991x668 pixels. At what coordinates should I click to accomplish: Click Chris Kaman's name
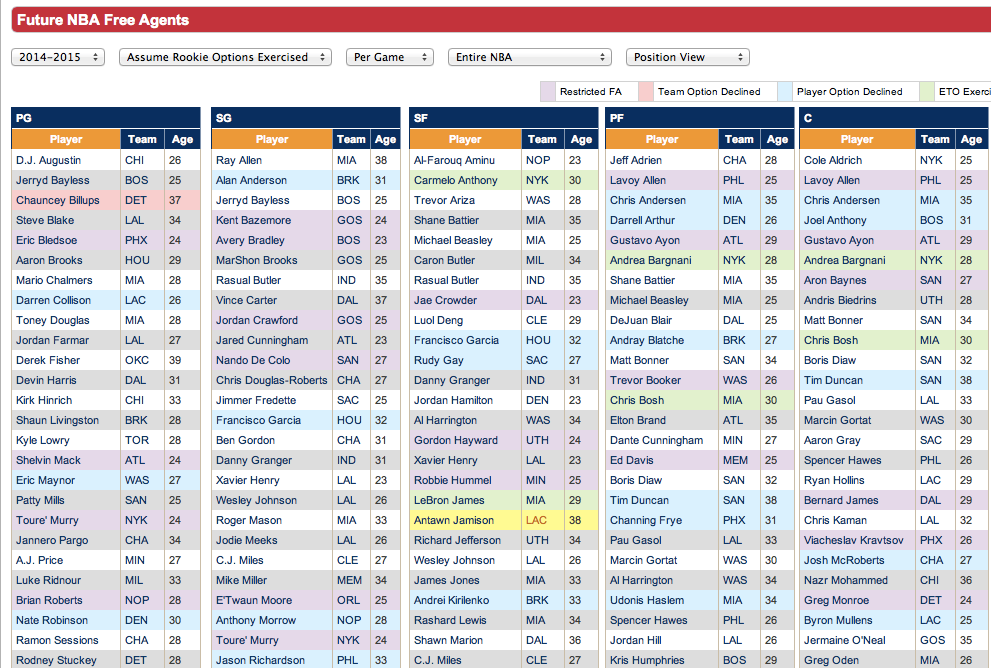click(x=835, y=520)
